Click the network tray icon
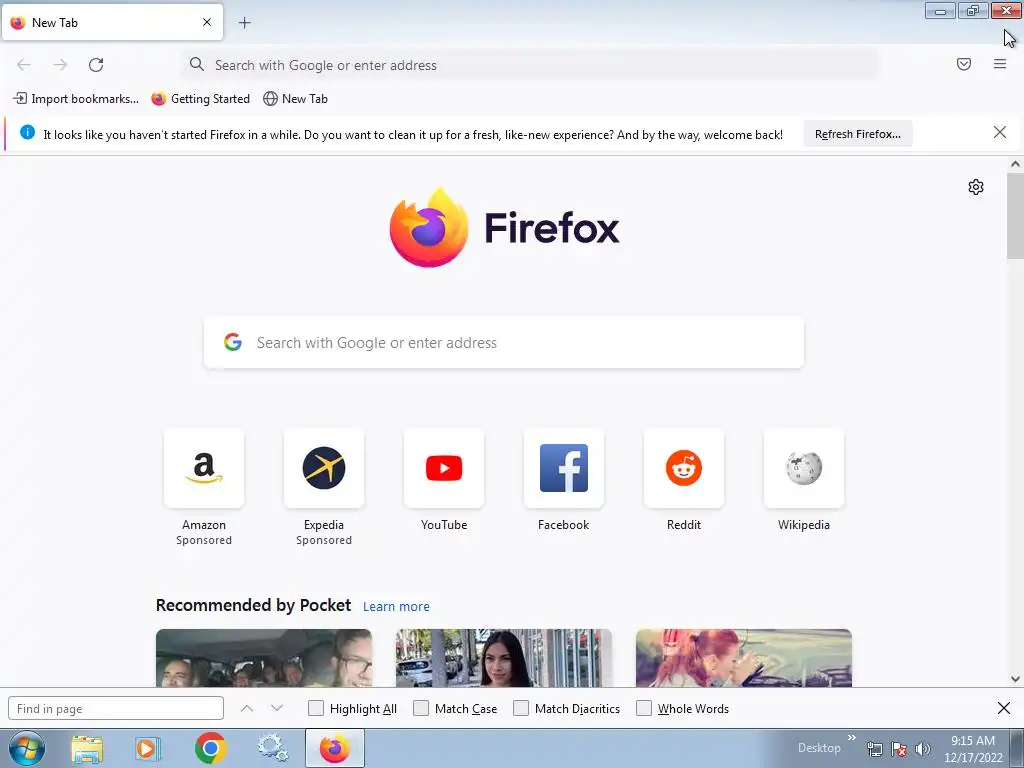Screen dimensions: 1024x768 coord(874,749)
